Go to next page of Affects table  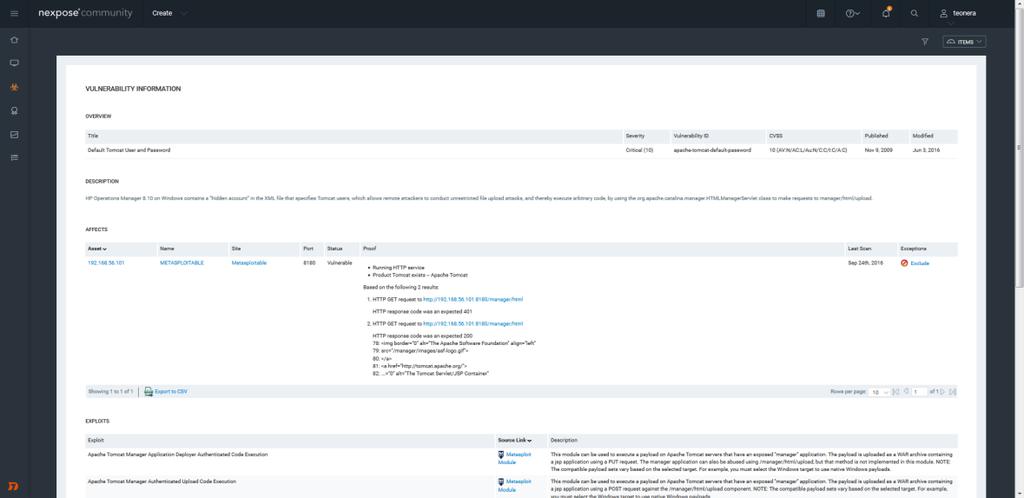click(942, 392)
